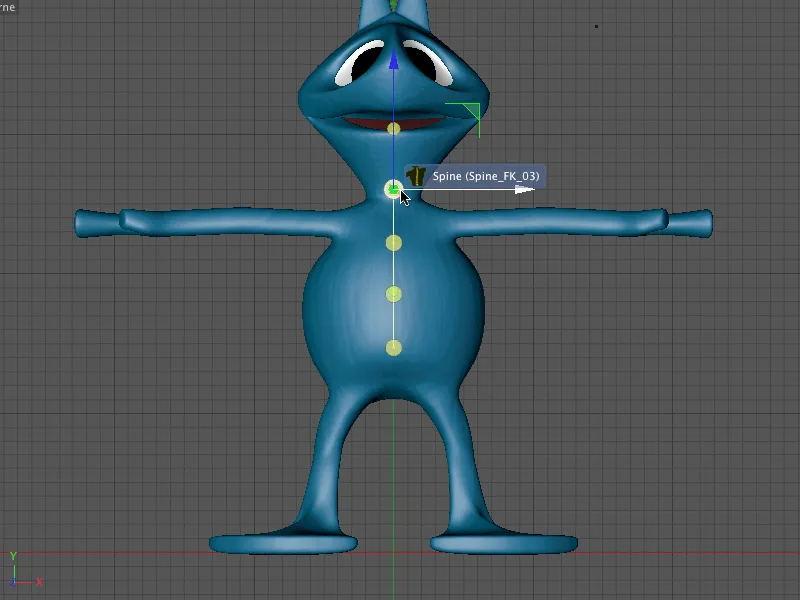Open the viewport name dropdown in top-left corner

6,9
